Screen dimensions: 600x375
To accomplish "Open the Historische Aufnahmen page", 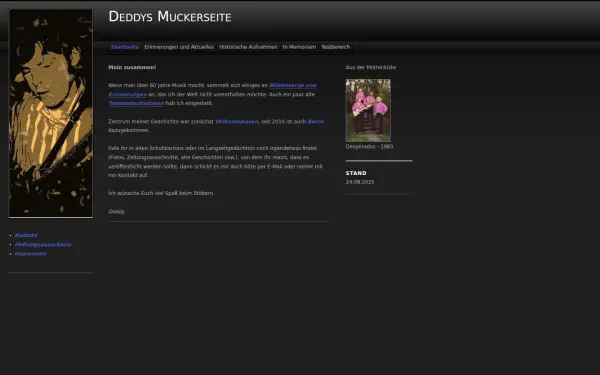I will tap(248, 47).
